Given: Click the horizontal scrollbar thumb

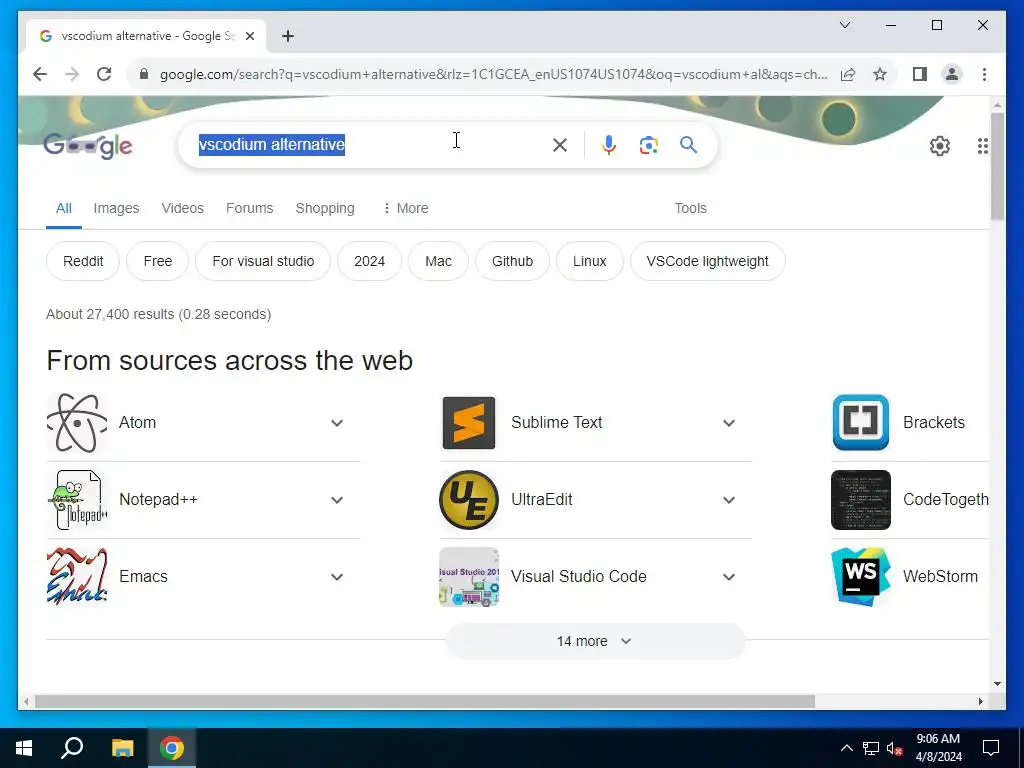Looking at the screenshot, I should (424, 701).
